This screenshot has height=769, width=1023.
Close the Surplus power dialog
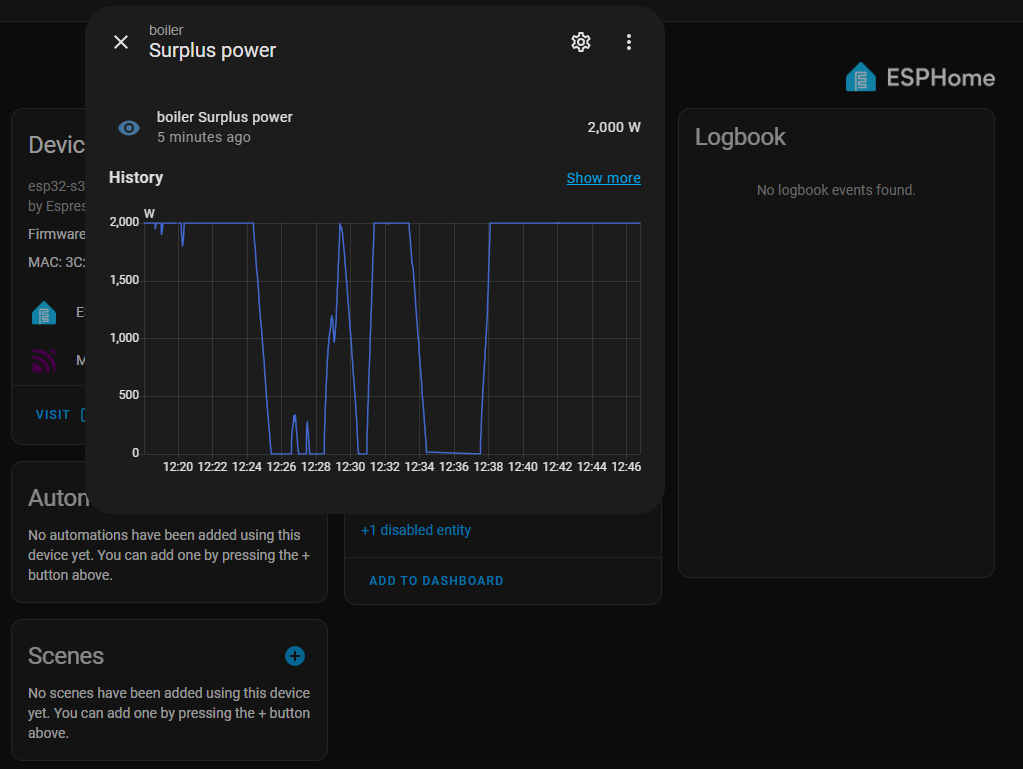pyautogui.click(x=121, y=42)
